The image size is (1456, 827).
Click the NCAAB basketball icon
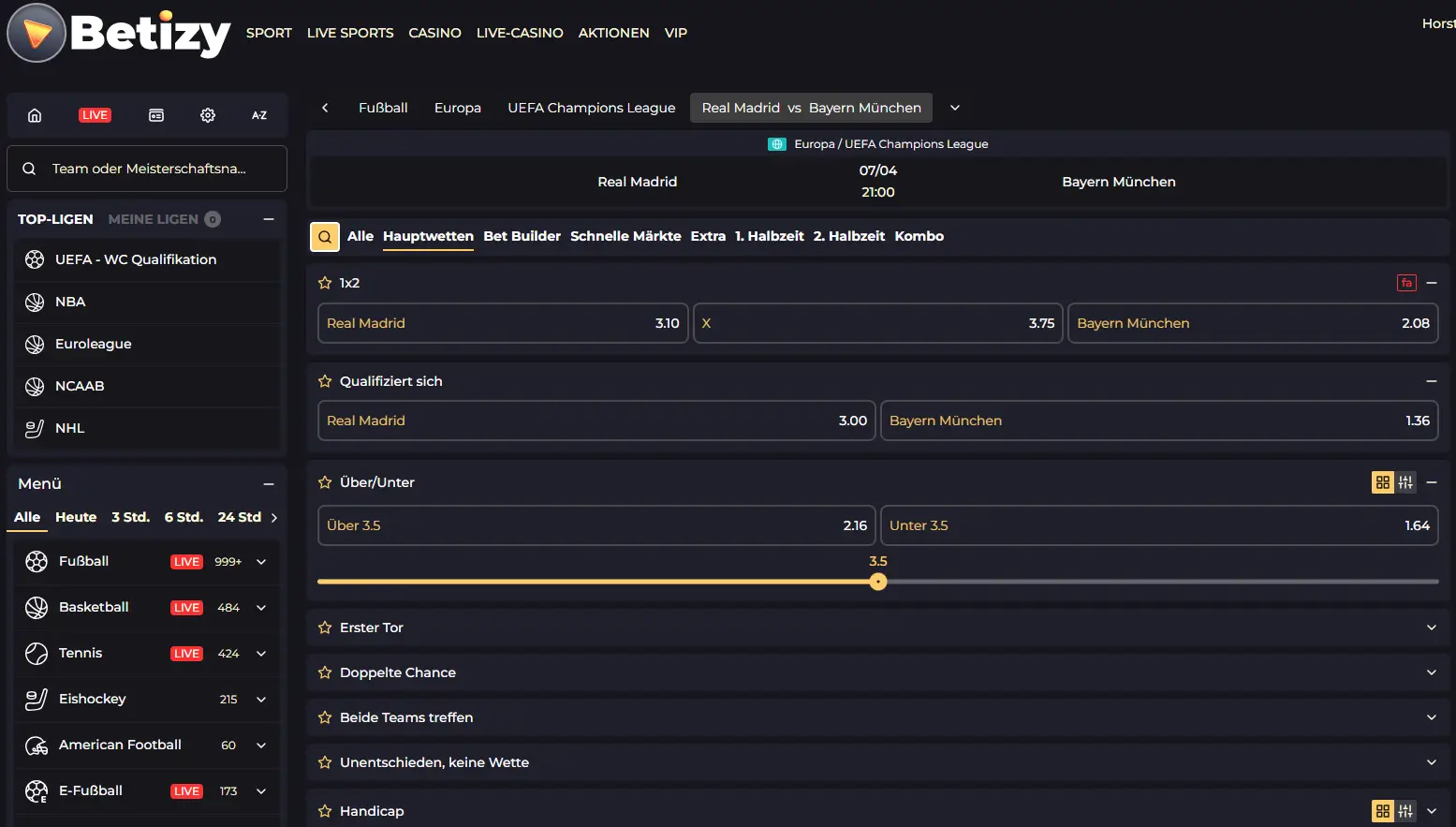pos(35,386)
